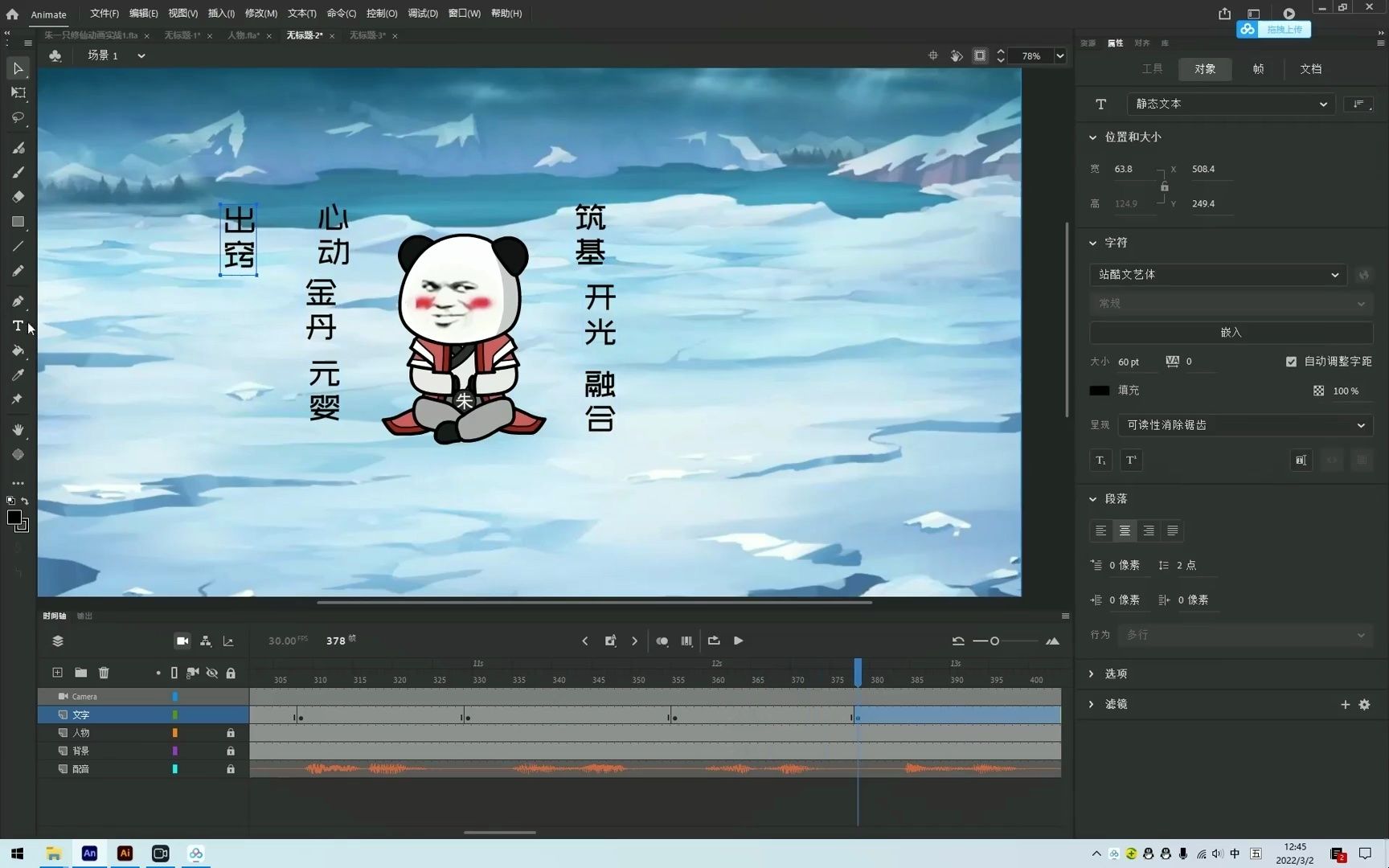This screenshot has width=1389, height=868.
Task: Unlock the 配音 layer
Action: (x=231, y=769)
